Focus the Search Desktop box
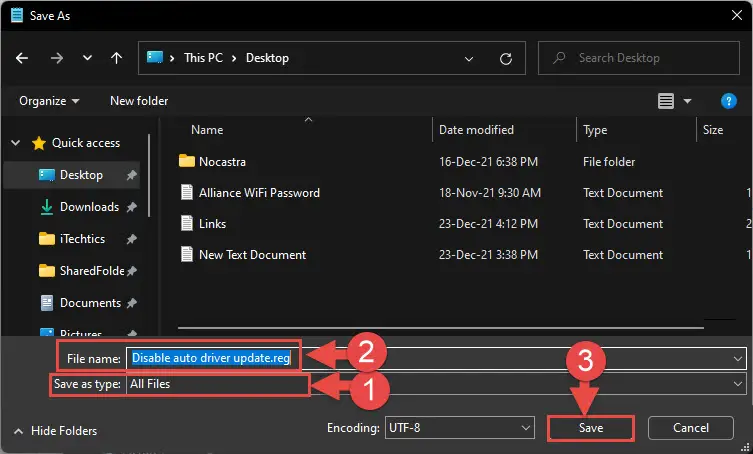This screenshot has width=753, height=454. point(639,58)
